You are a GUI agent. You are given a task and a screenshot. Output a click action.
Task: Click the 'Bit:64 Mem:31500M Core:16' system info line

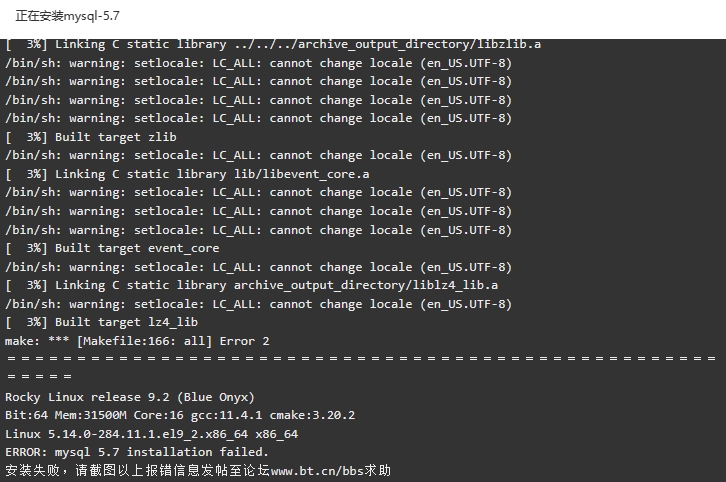point(180,415)
